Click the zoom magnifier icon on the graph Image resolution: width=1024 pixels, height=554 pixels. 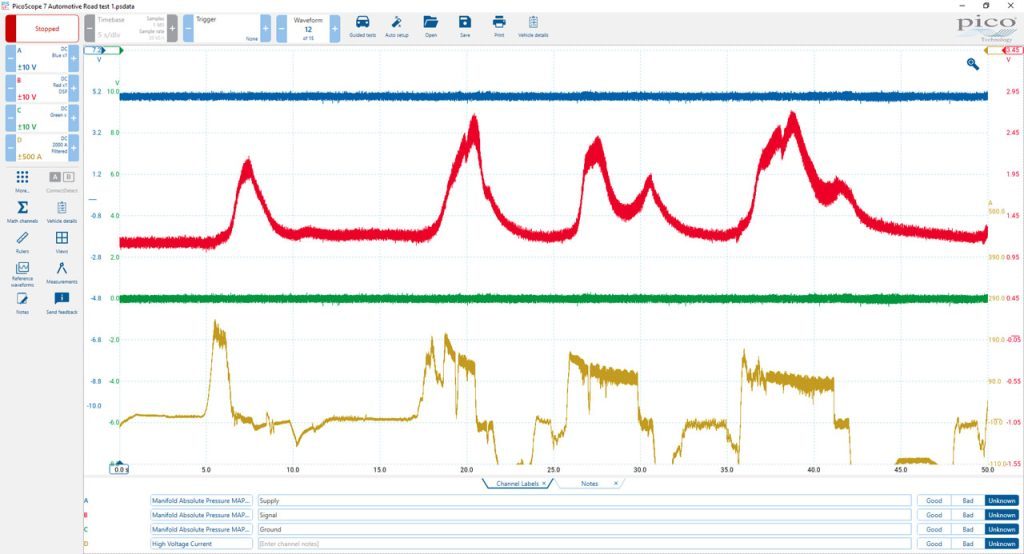pos(973,63)
